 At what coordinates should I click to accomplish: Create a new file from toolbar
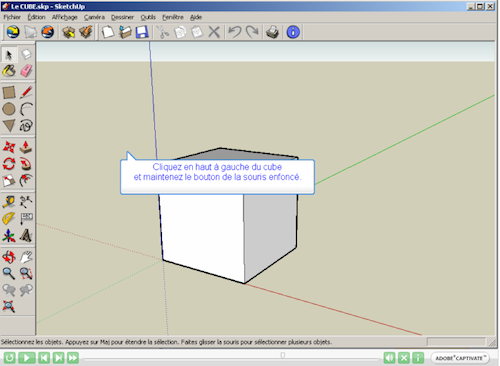[x=108, y=32]
